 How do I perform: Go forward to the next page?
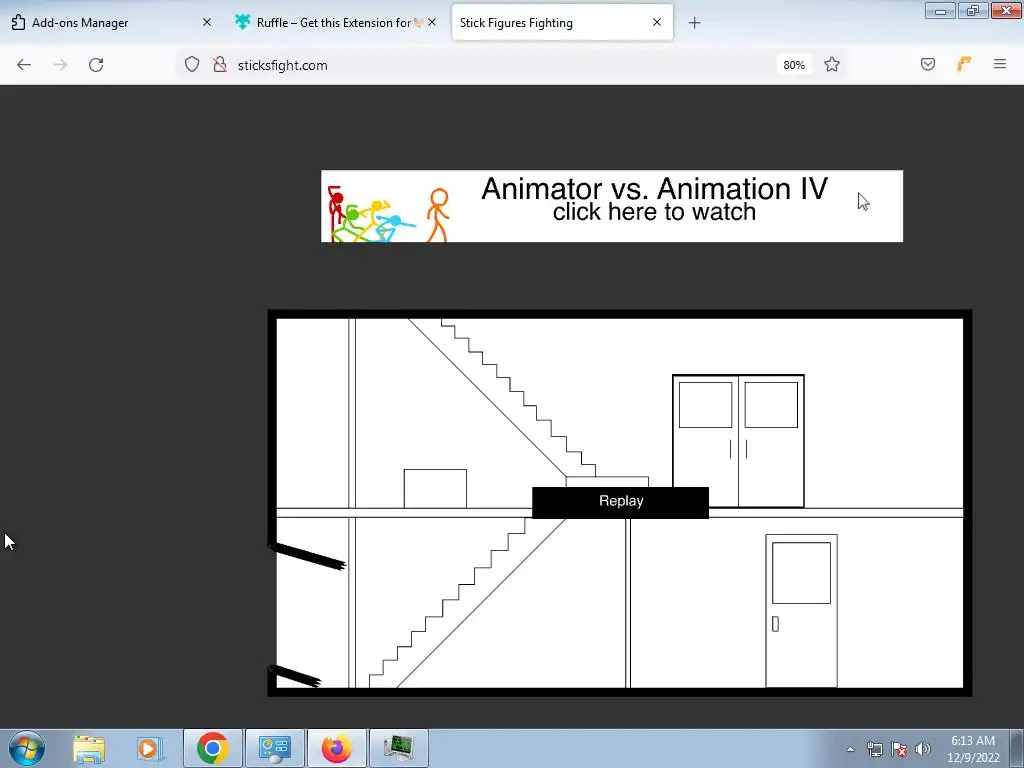point(60,65)
